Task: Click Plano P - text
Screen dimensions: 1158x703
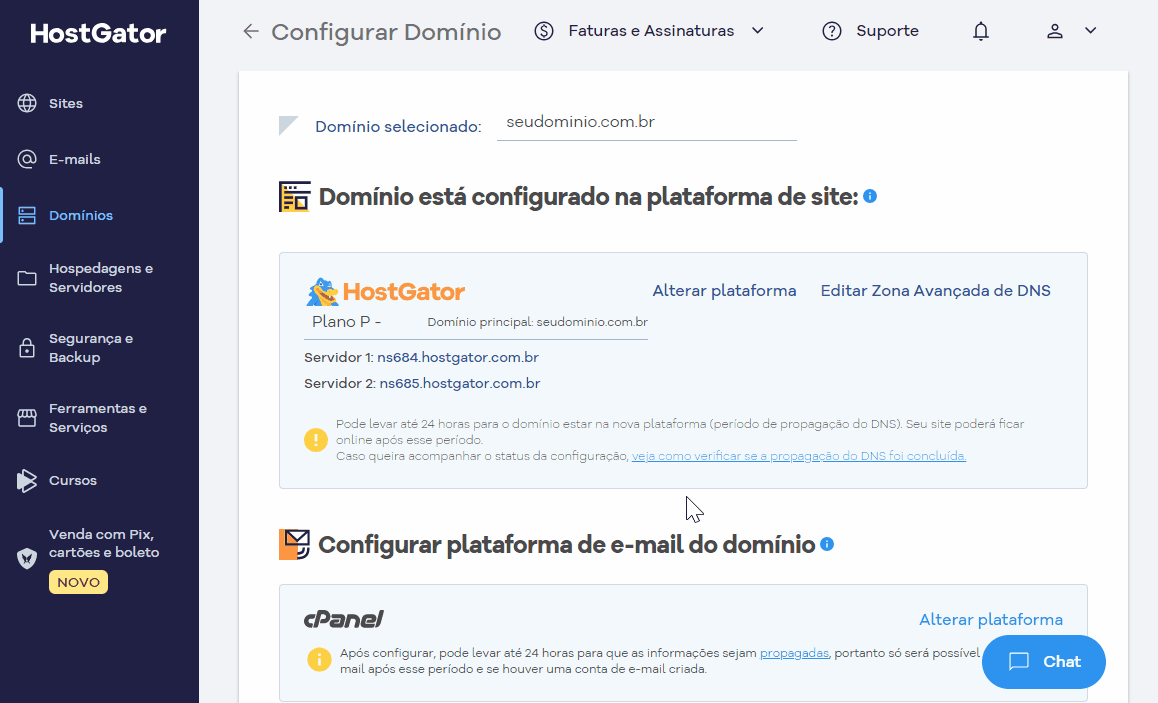Action: 346,322
